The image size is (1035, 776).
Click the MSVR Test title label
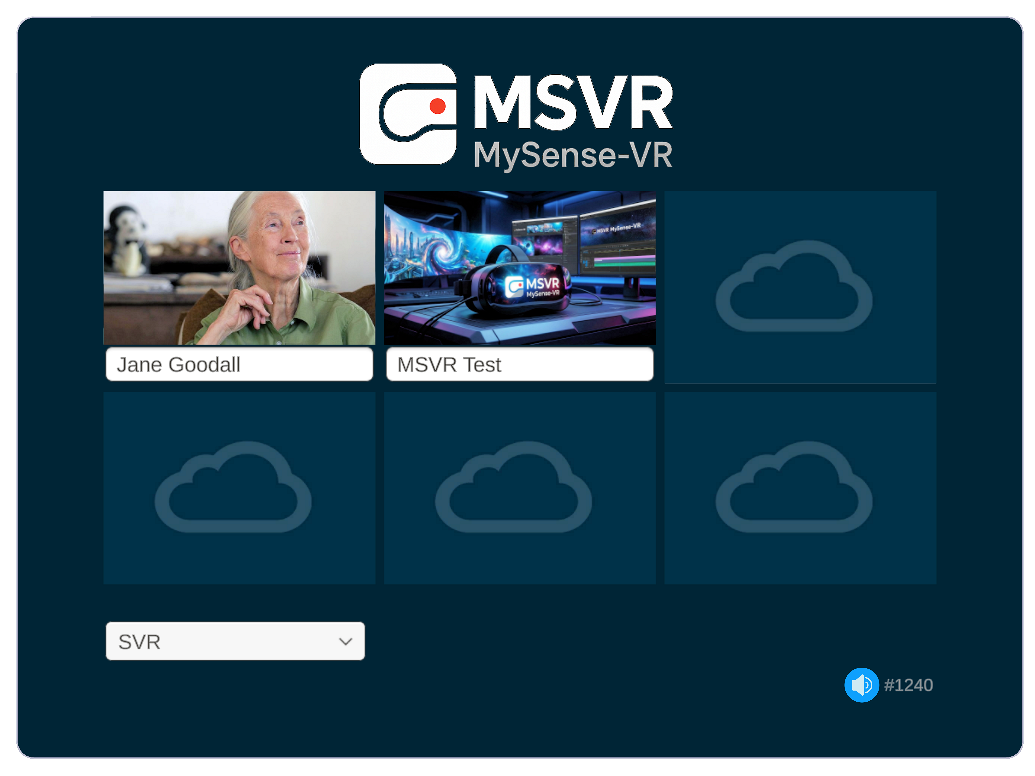coord(519,365)
